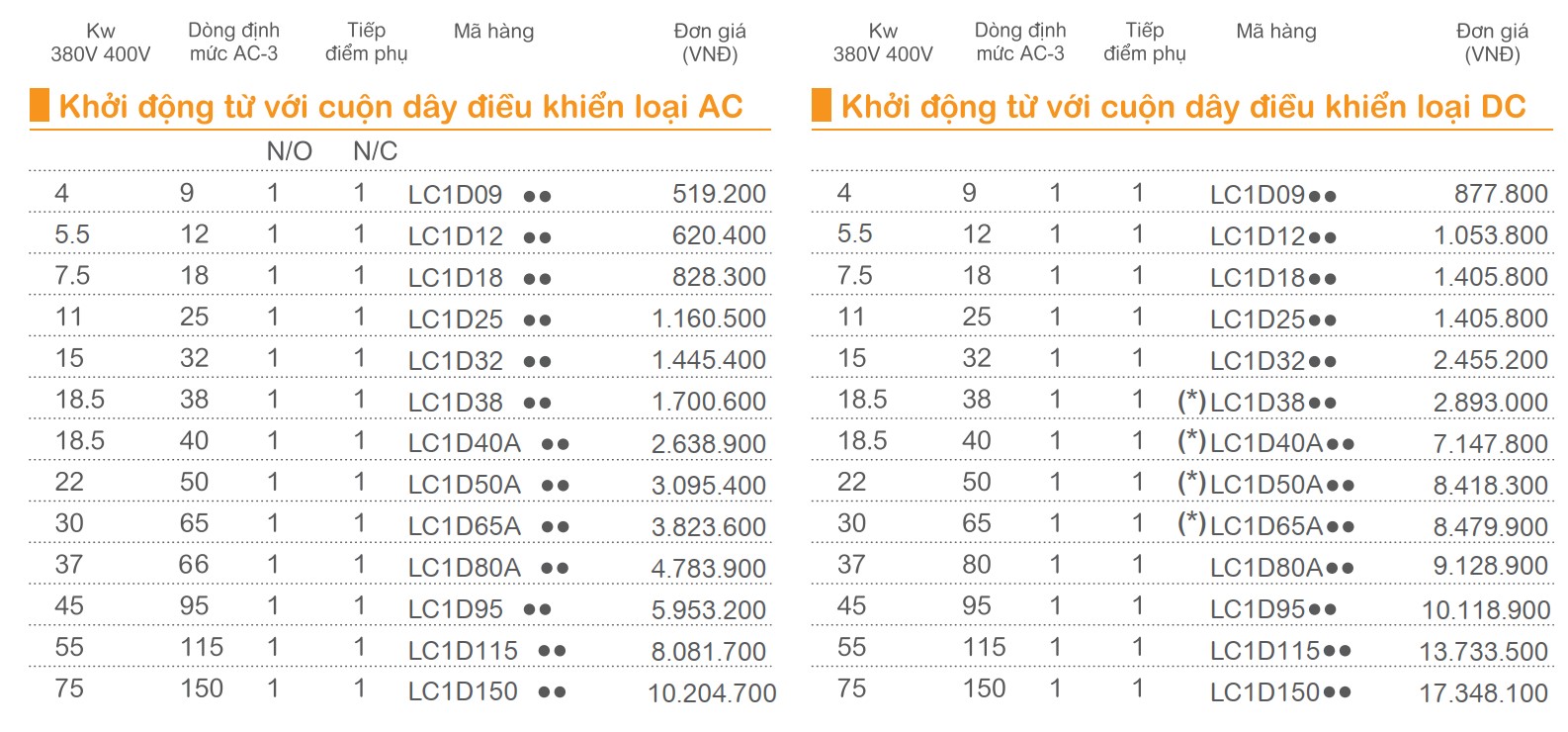Click the (*) marker before LC1D38
Viewport: 1568px width, 732px height.
pos(1191,402)
